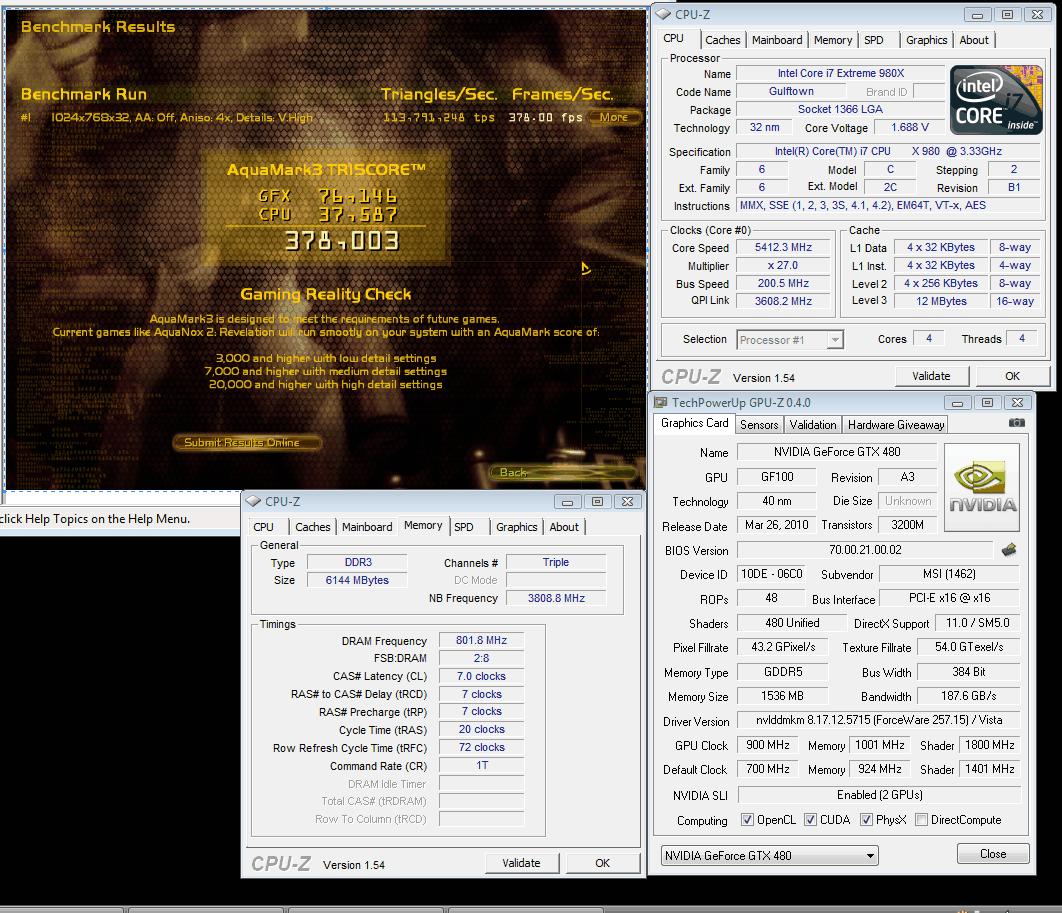1062x913 pixels.
Task: Open Caches tab in Memory CPU-Z window
Action: [x=313, y=527]
